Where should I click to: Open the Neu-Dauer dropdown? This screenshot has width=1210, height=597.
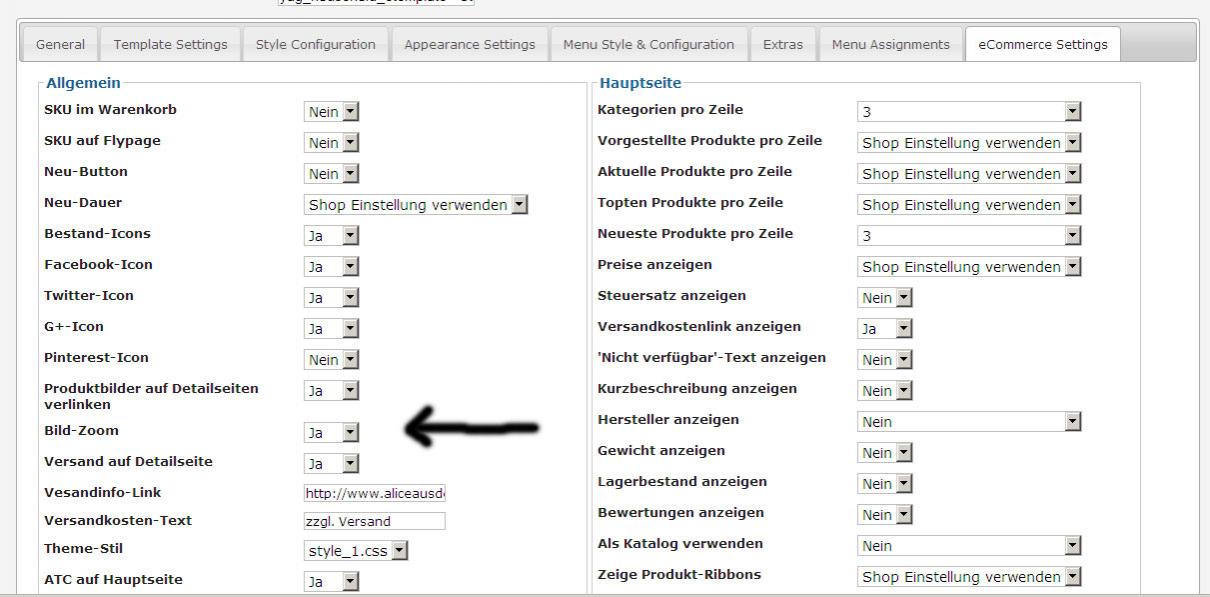[415, 205]
